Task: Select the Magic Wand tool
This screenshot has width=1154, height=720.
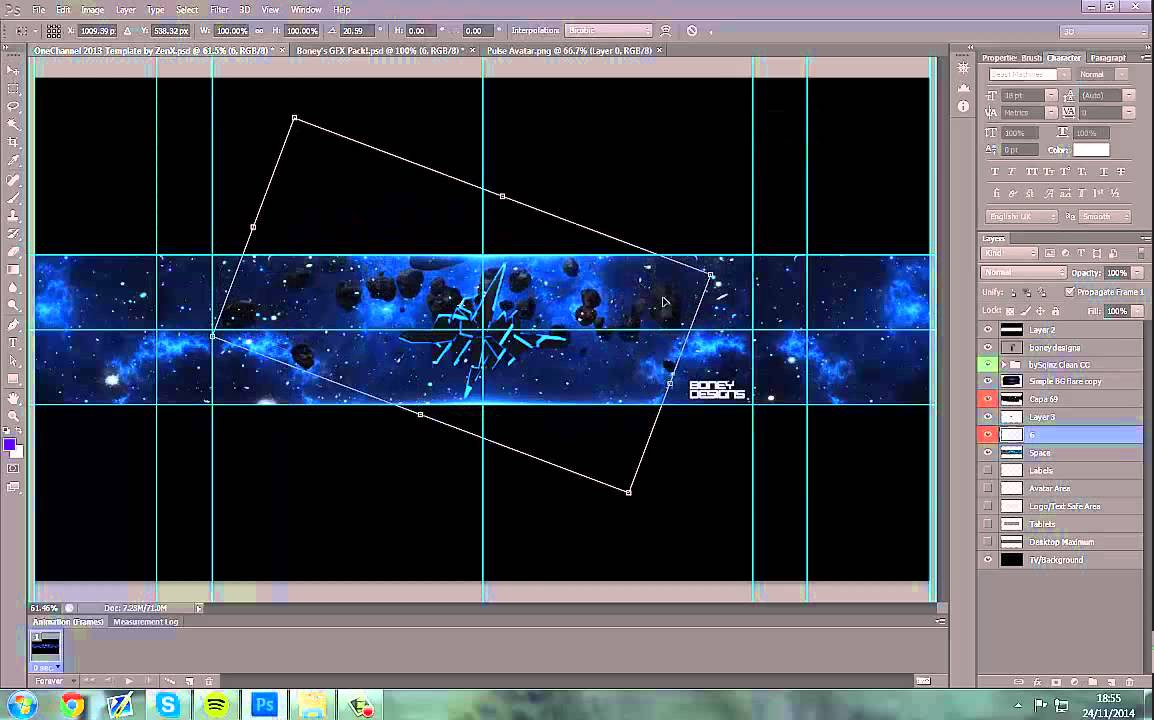Action: pos(13,124)
